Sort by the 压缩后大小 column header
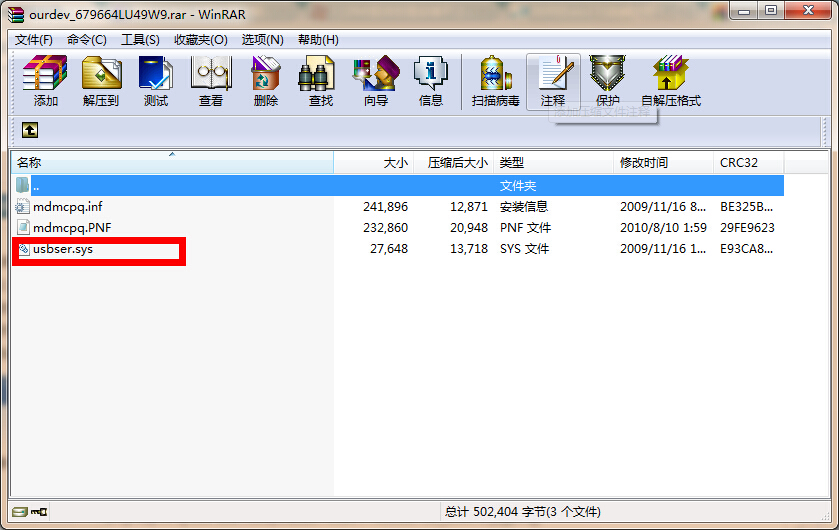Screen dimensions: 839x530 pyautogui.click(x=453, y=163)
